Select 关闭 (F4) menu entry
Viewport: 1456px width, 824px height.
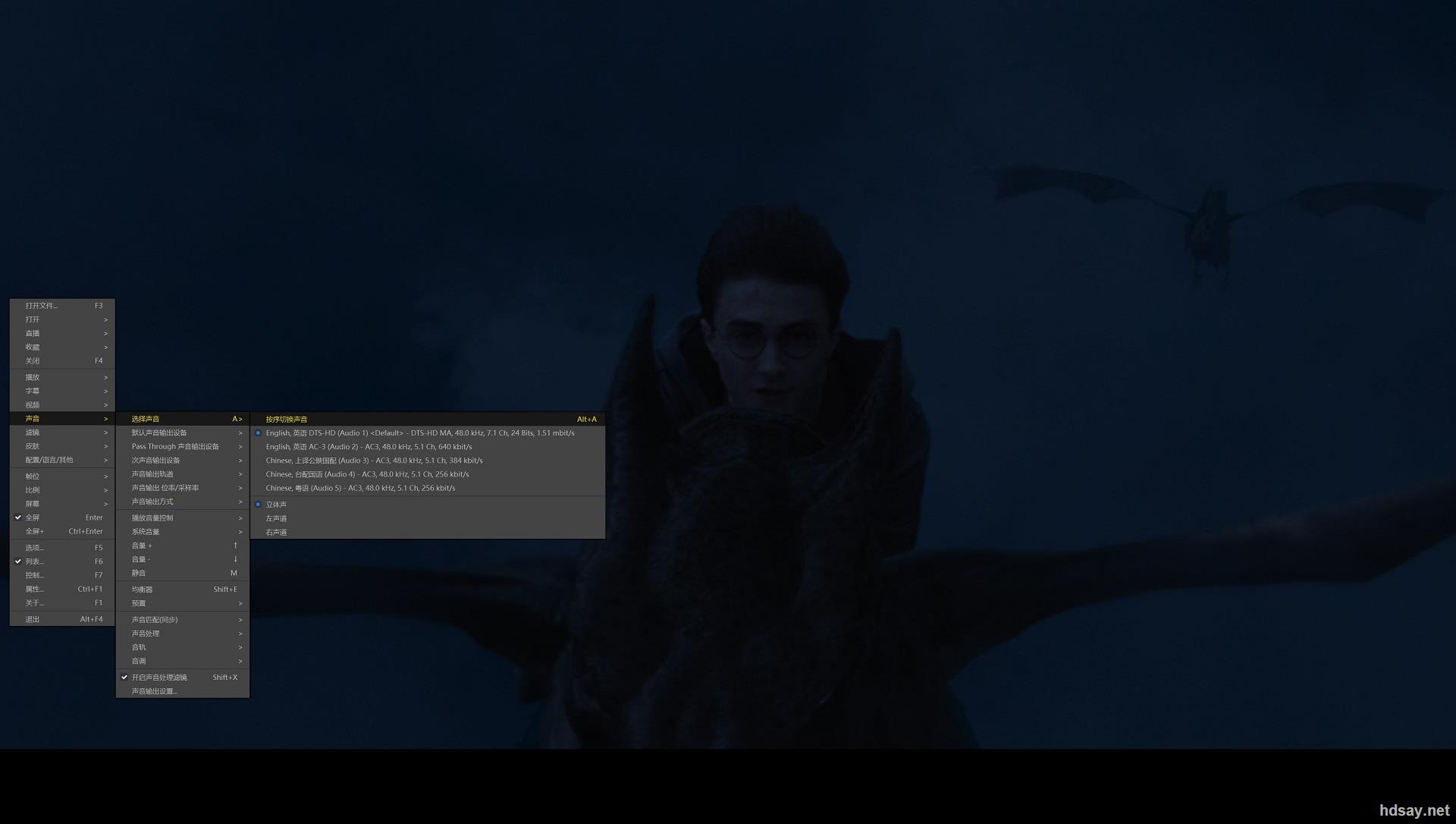(62, 360)
